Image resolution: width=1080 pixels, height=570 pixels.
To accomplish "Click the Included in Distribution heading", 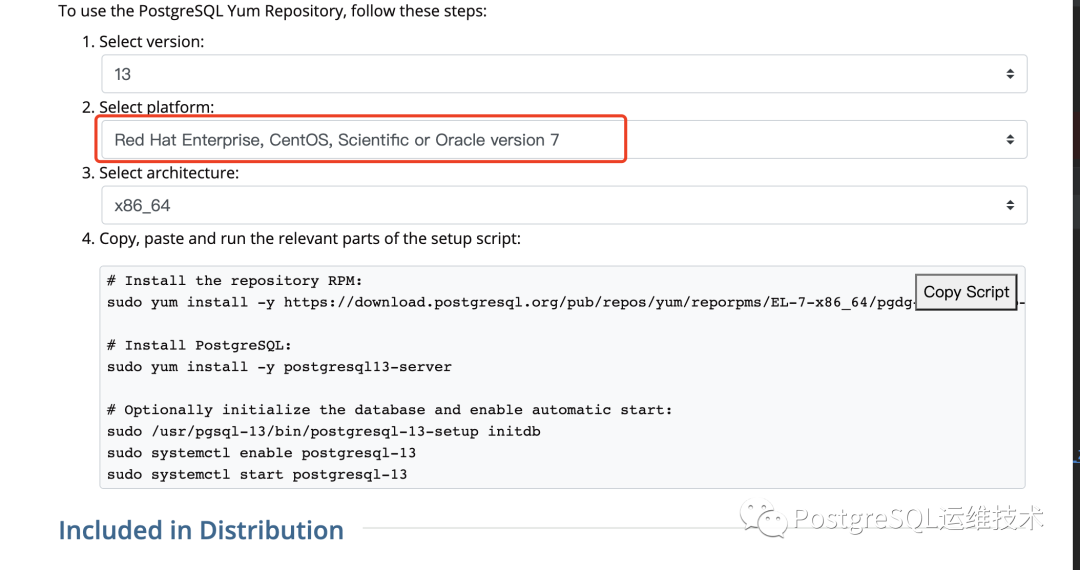I will coord(201,530).
